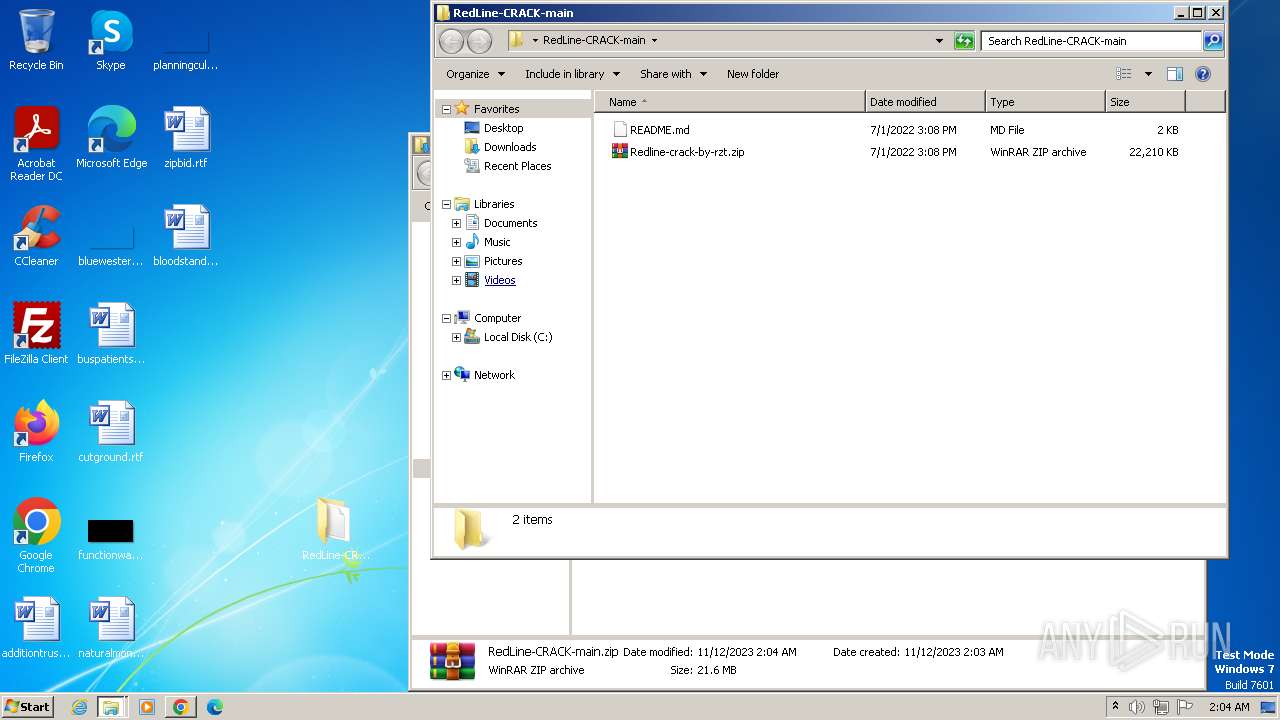Collapse the Favorites tree group

(x=446, y=109)
